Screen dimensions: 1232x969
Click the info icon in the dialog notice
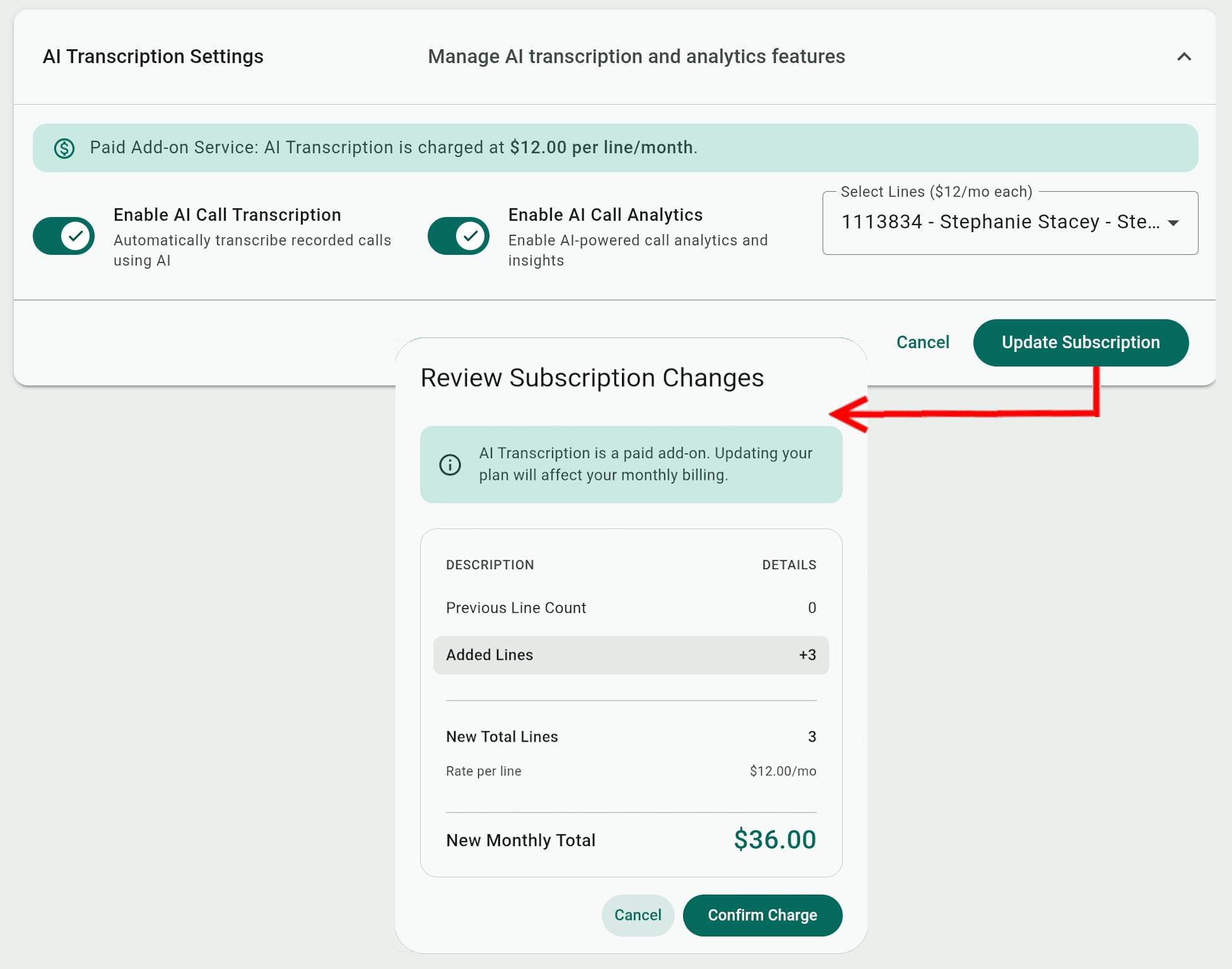pos(450,465)
